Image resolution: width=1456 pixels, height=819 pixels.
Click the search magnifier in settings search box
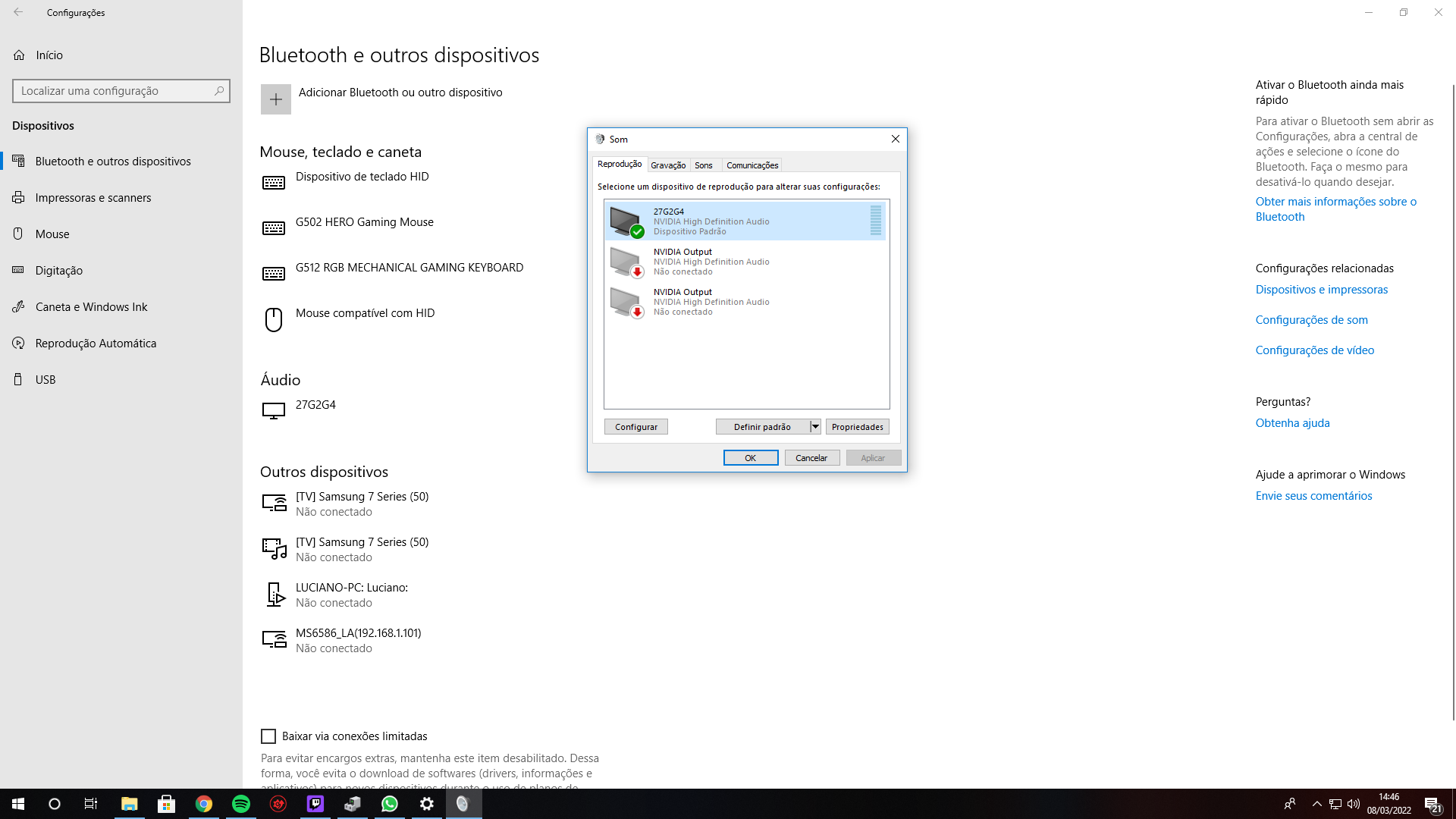pyautogui.click(x=219, y=90)
